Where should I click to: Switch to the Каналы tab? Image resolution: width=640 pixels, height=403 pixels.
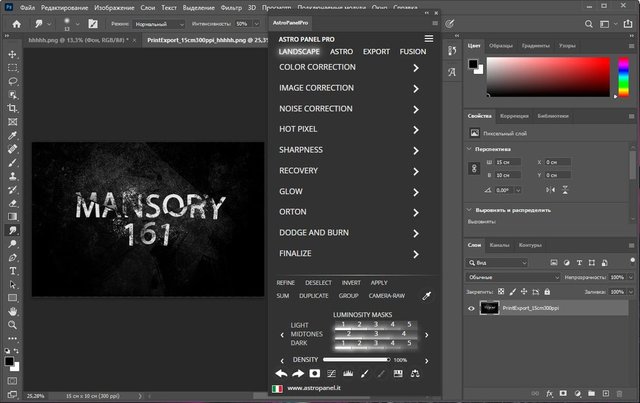[x=499, y=245]
